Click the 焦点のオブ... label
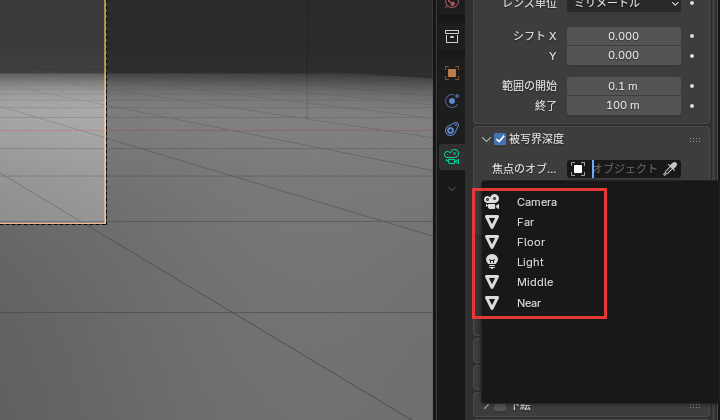This screenshot has height=420, width=720. 524,169
